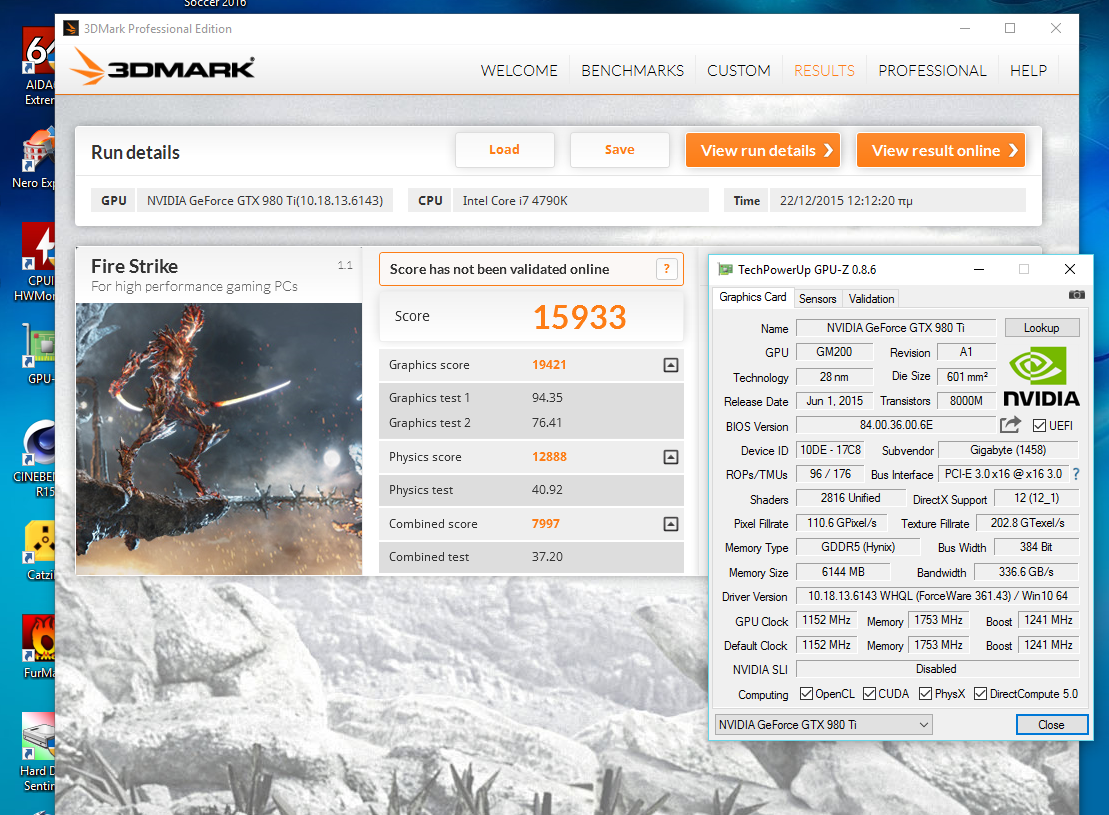
Task: Click the View run details button
Action: [x=763, y=150]
